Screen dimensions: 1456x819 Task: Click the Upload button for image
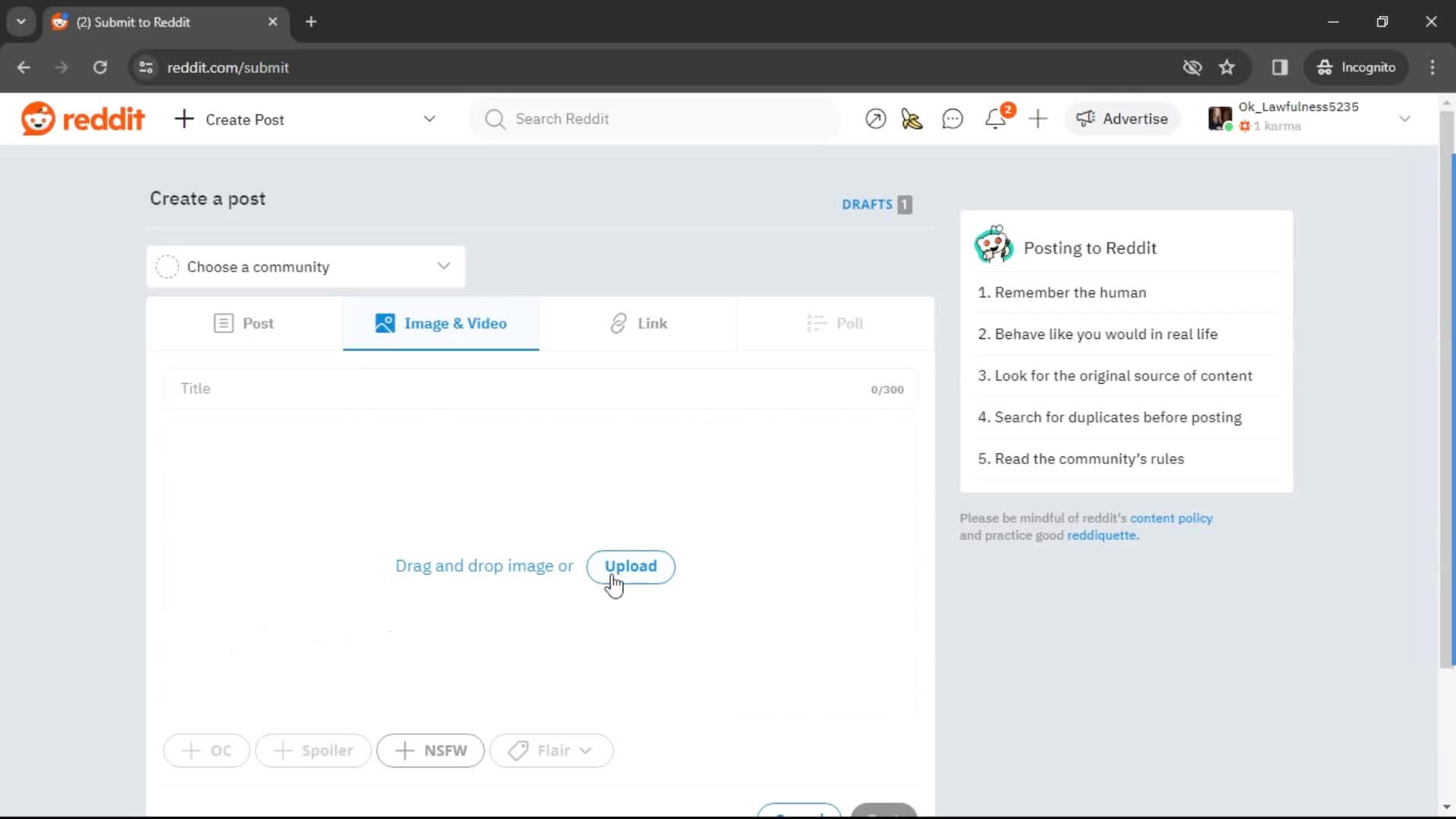click(630, 566)
